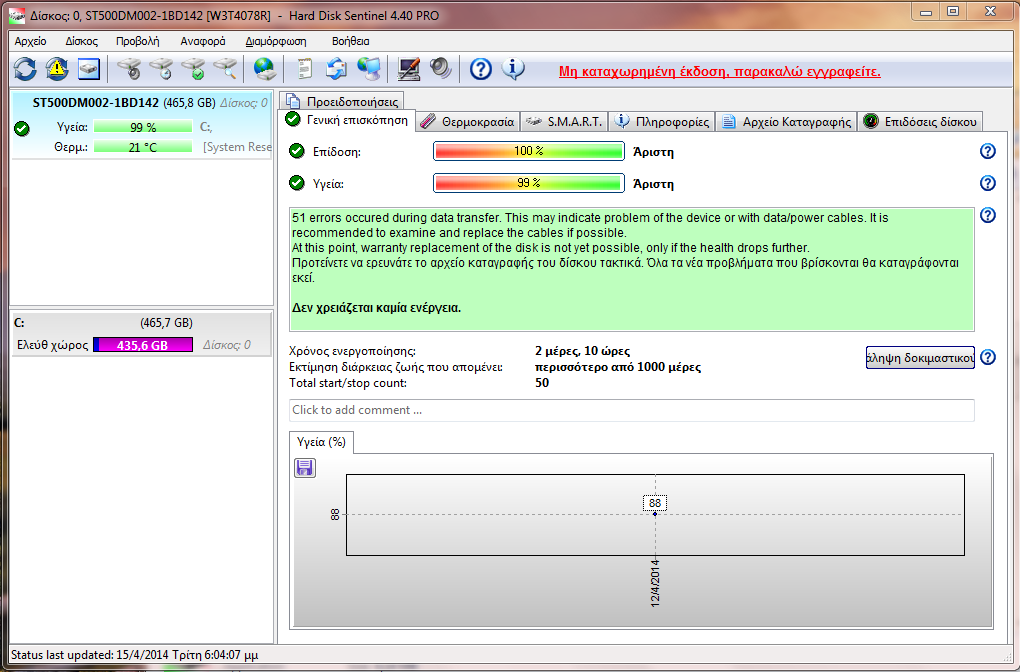Image resolution: width=1020 pixels, height=672 pixels.
Task: Click the globe and monitor network icon
Action: [x=369, y=69]
